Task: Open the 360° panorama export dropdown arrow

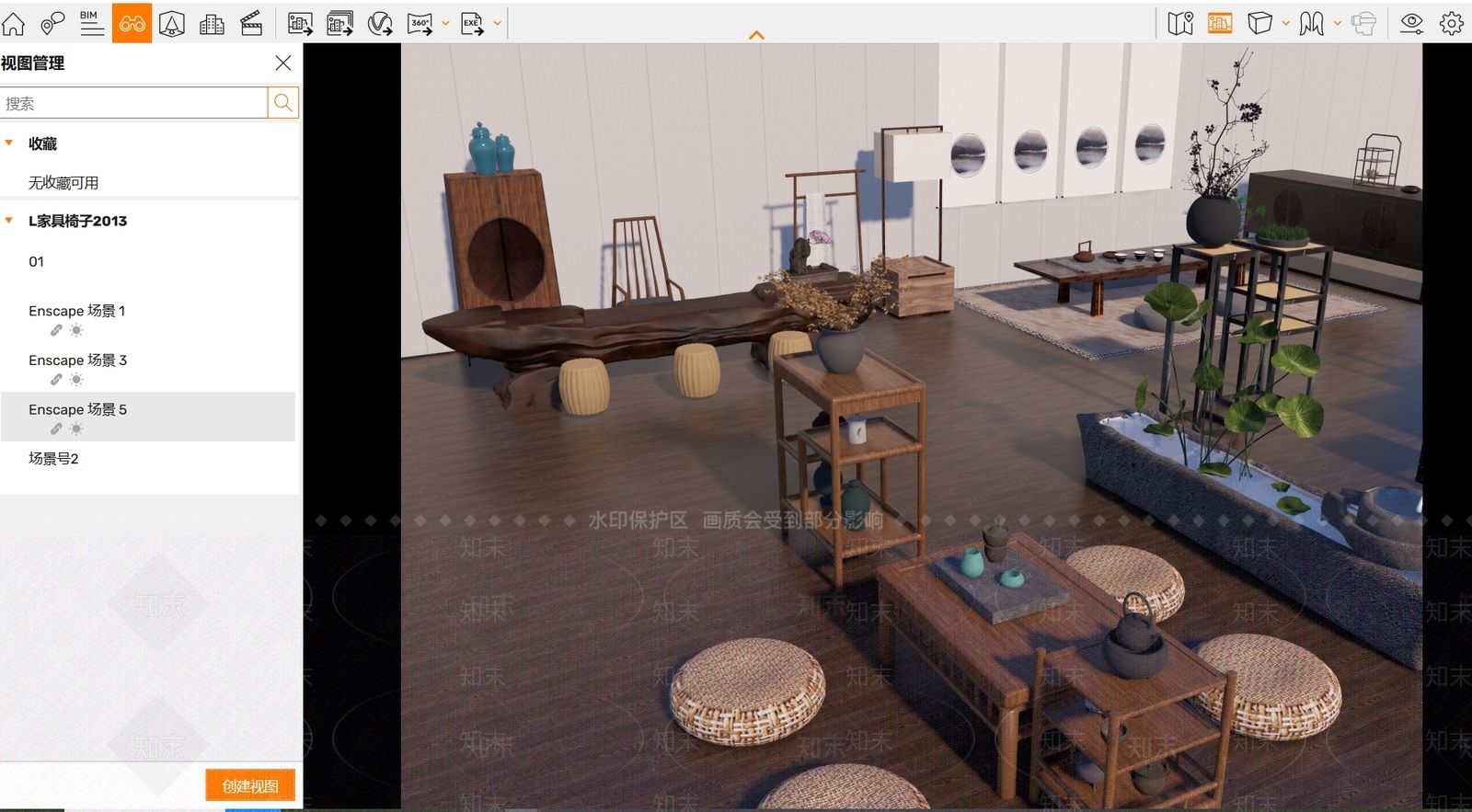Action: click(x=445, y=23)
